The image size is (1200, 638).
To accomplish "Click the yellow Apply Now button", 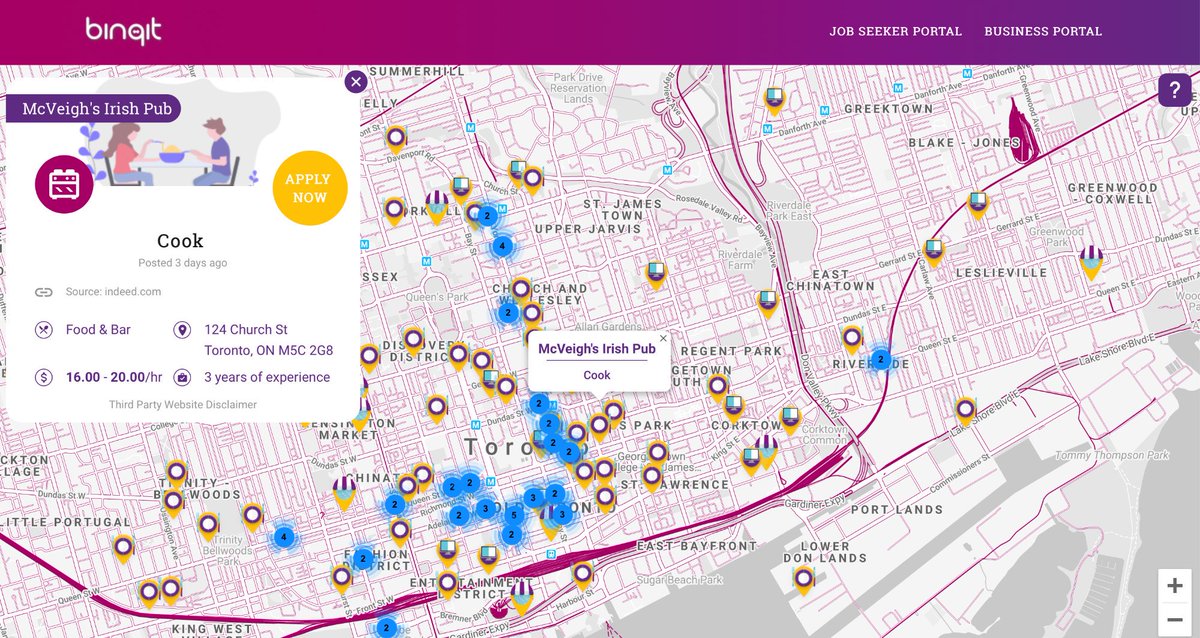I will tap(310, 189).
